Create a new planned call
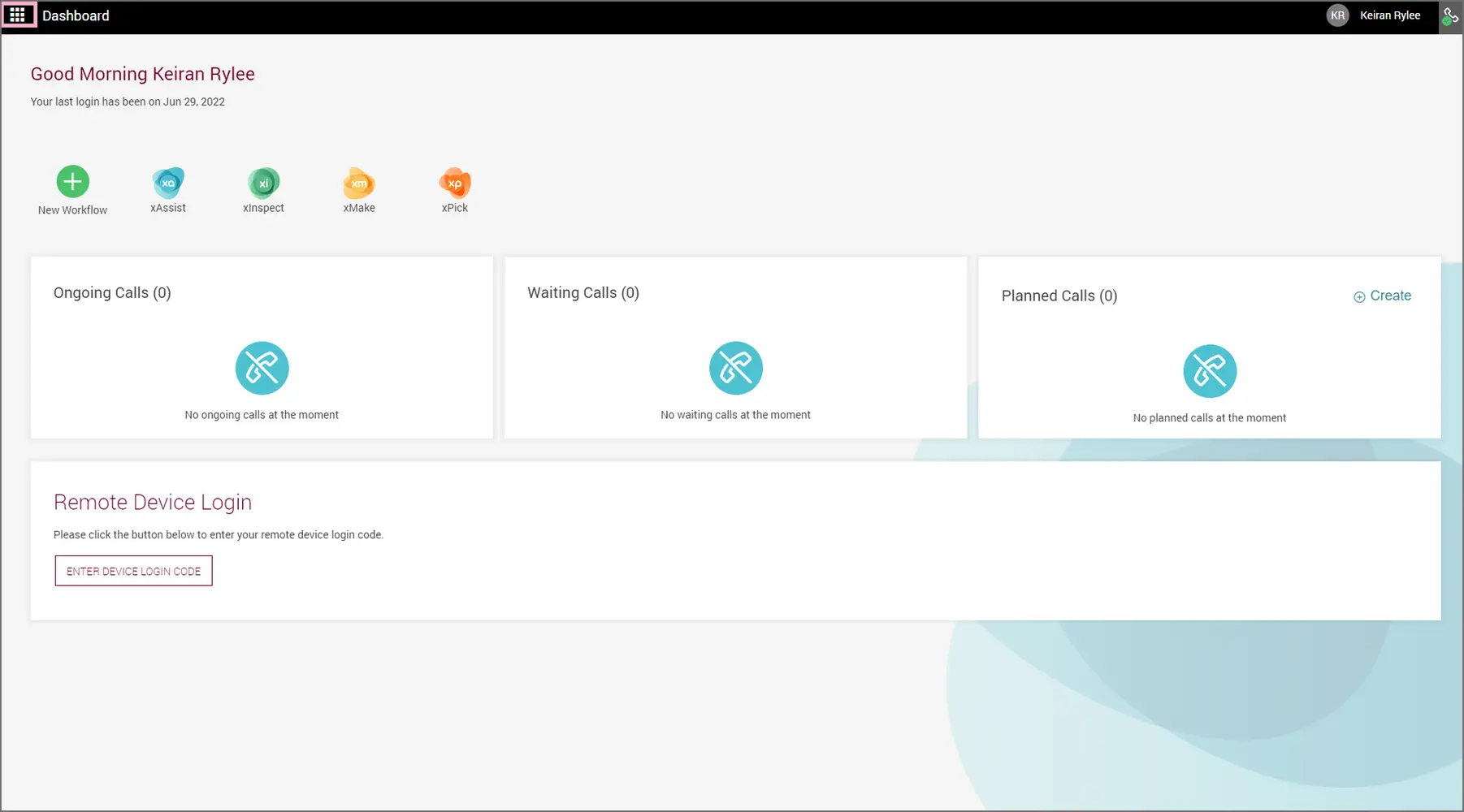 pyautogui.click(x=1382, y=296)
